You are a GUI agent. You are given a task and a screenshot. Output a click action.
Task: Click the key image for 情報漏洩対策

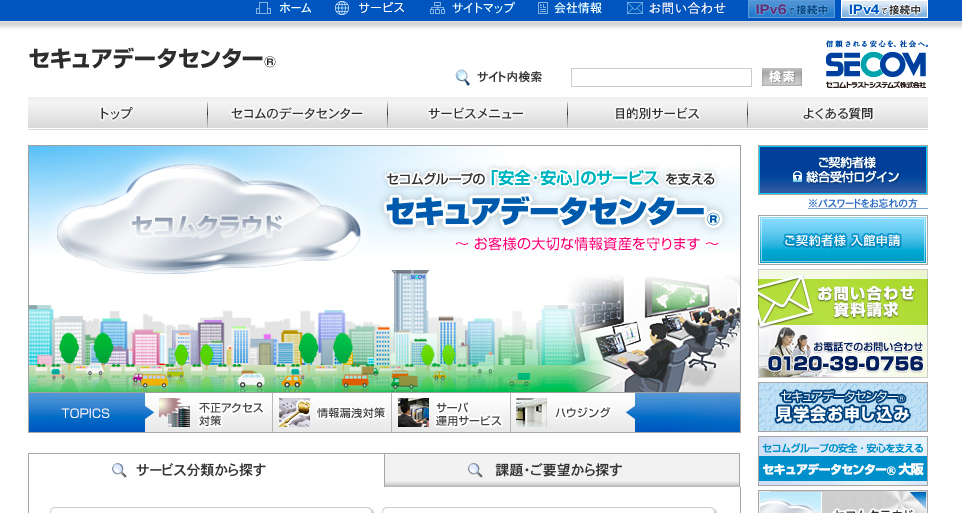click(x=294, y=412)
